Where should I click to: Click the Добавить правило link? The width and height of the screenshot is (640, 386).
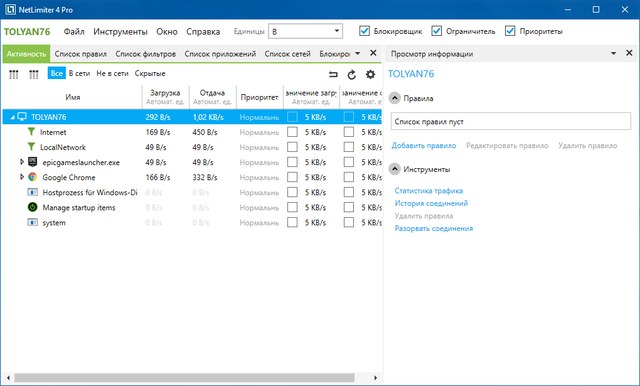pyautogui.click(x=424, y=146)
